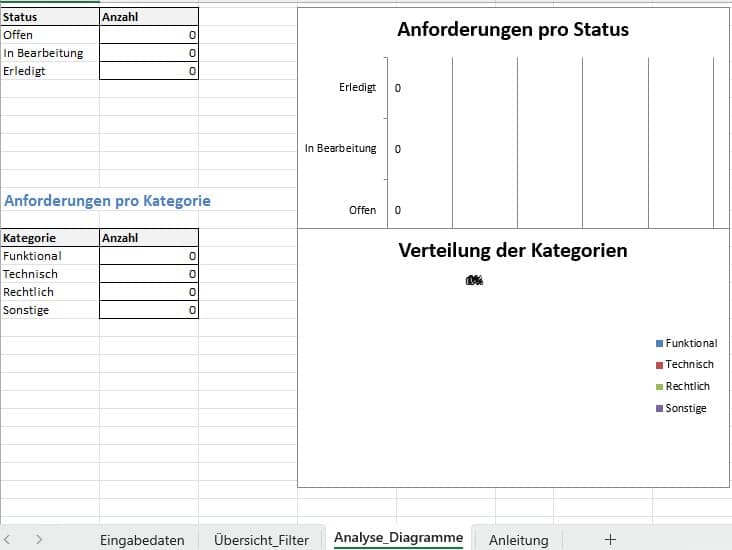
Task: Click the blue Funktional legend swatch
Action: tap(659, 343)
